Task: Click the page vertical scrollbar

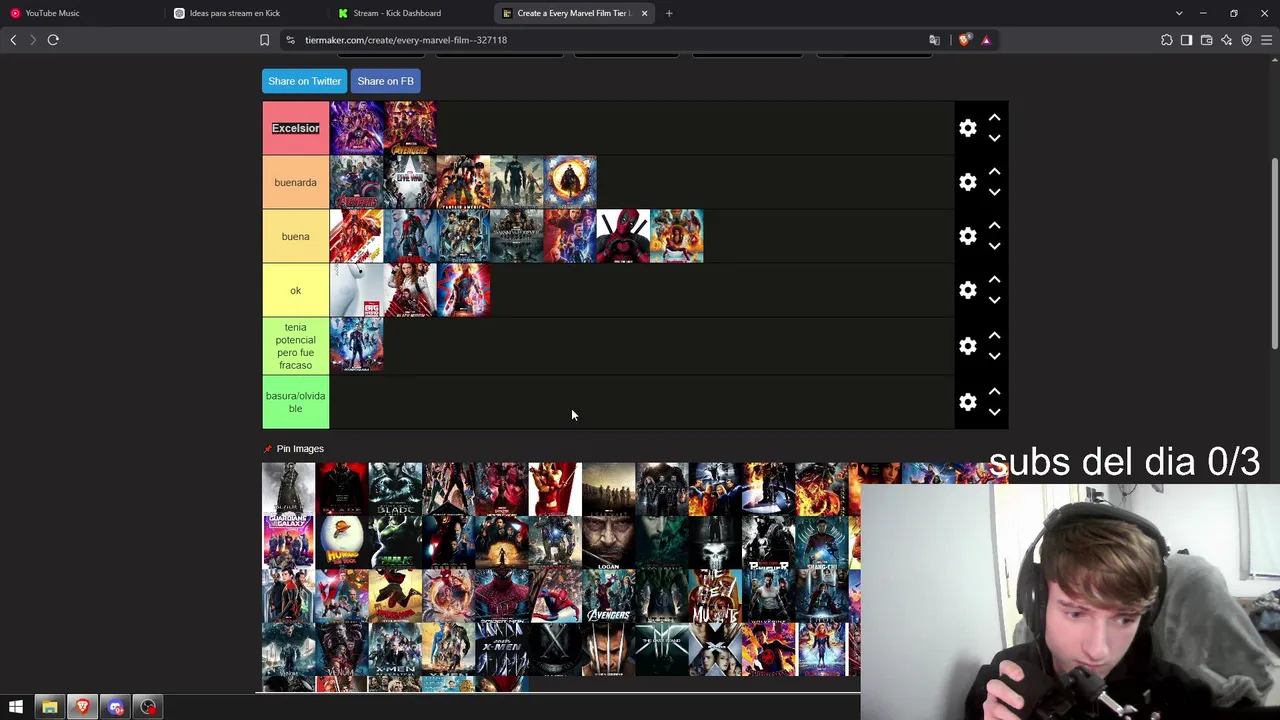Action: (1274, 255)
